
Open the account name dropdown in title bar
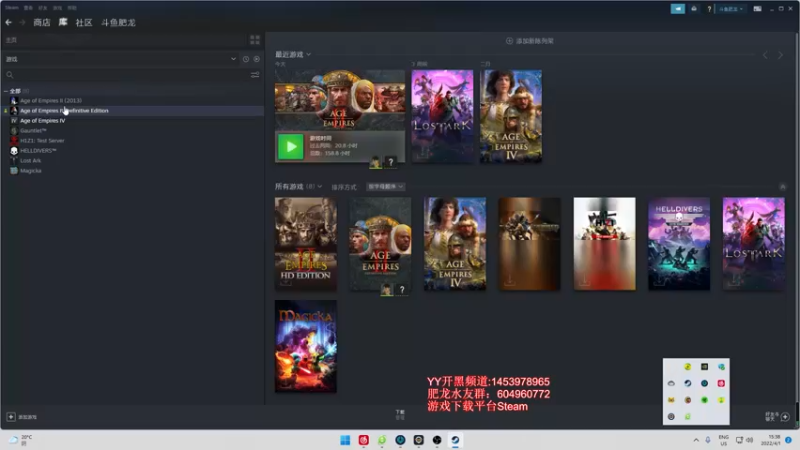[x=731, y=9]
